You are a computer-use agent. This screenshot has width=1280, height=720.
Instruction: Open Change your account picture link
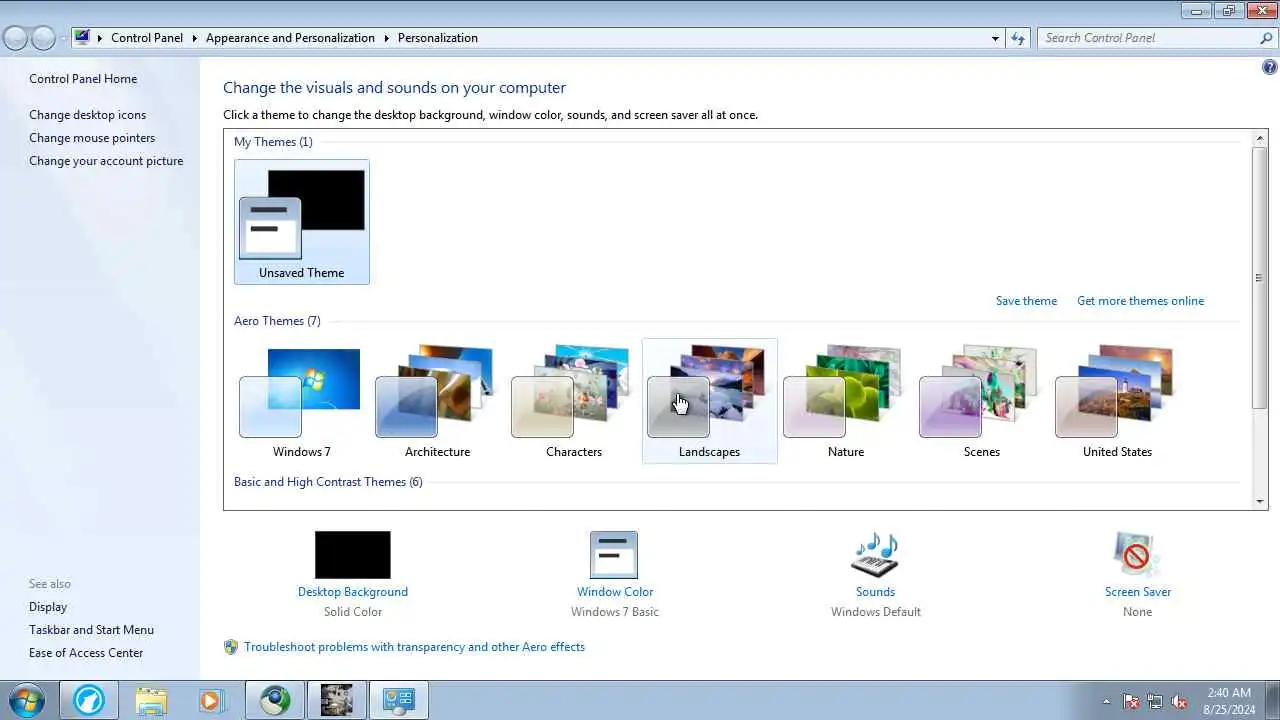[x=106, y=161]
